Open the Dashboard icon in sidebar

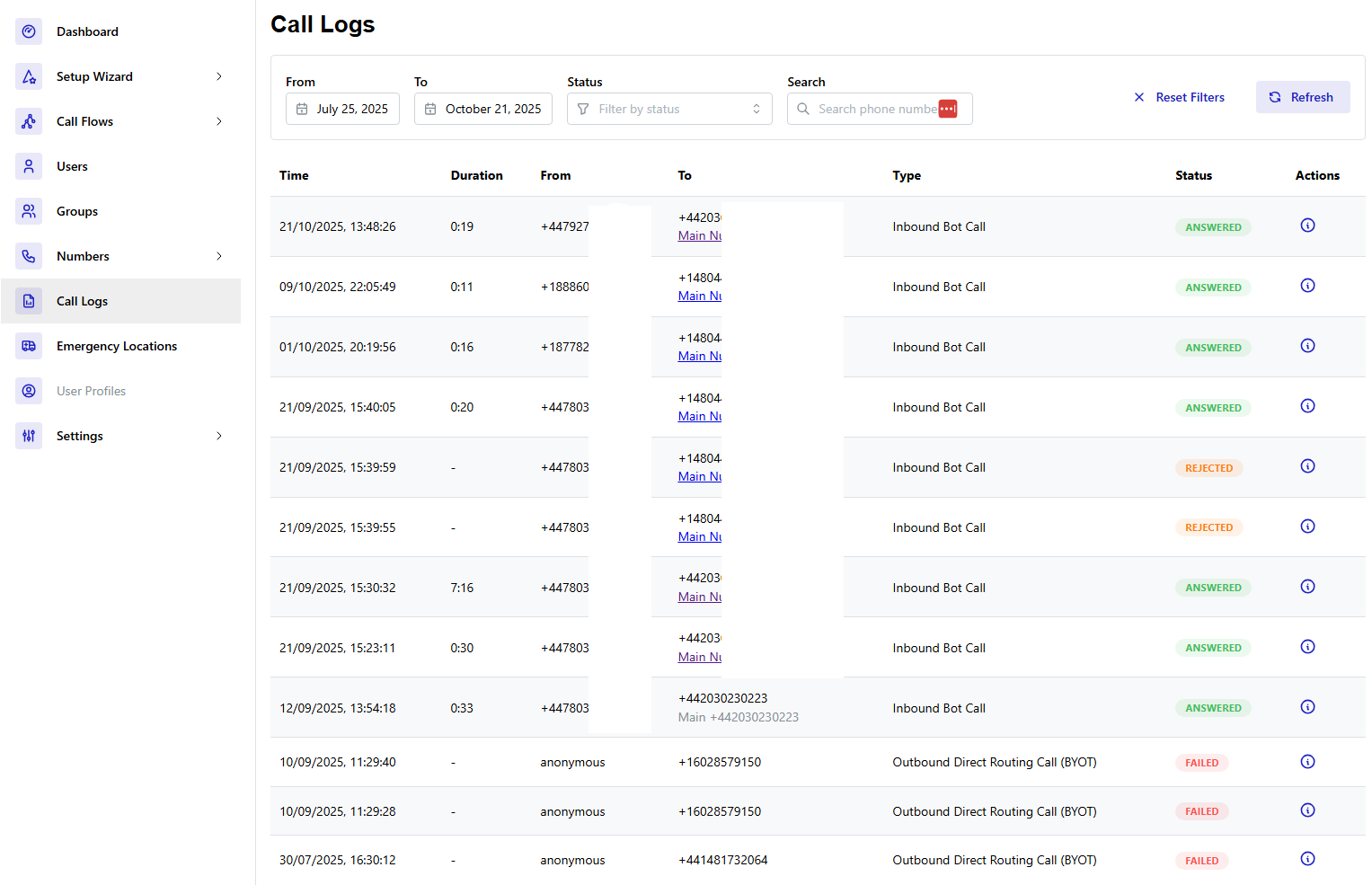(x=29, y=31)
